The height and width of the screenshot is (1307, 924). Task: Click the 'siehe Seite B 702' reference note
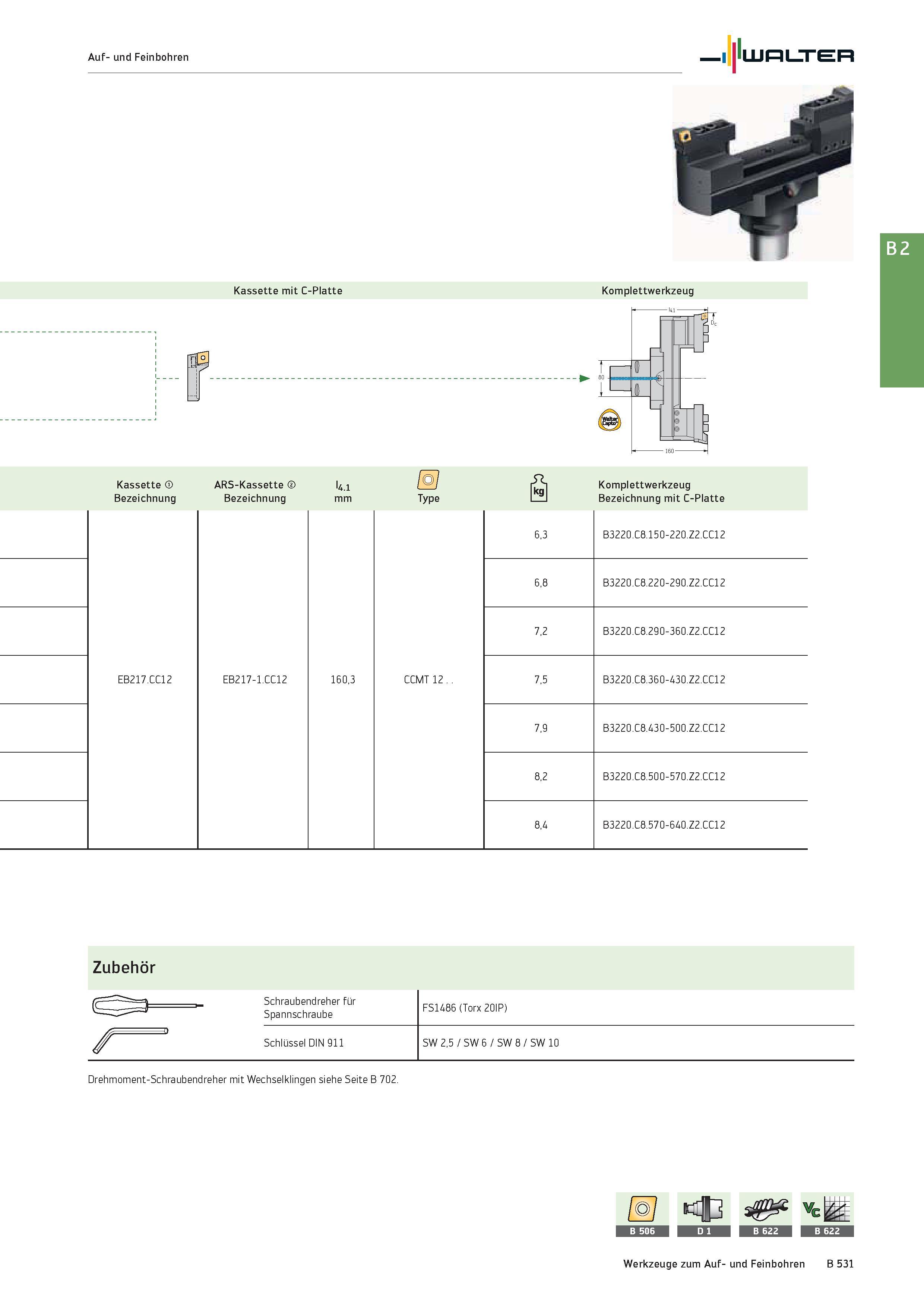click(358, 1079)
